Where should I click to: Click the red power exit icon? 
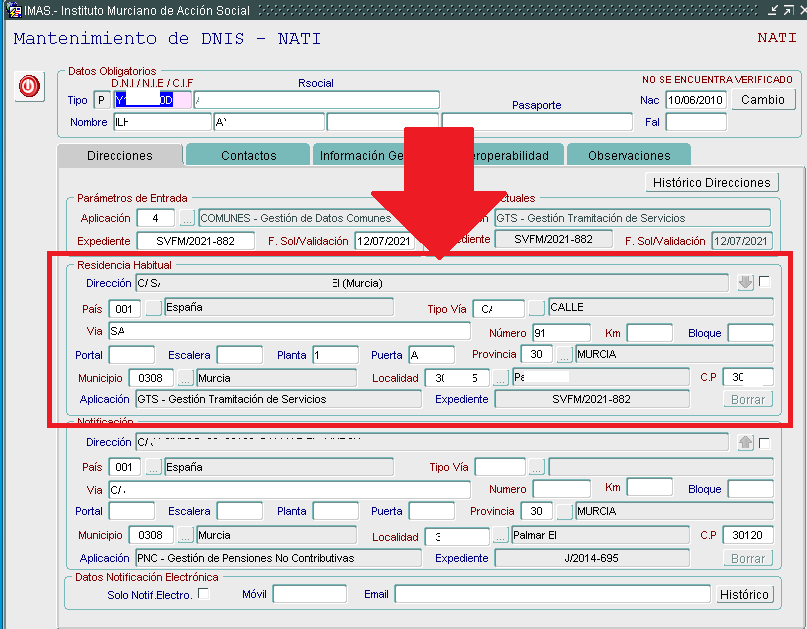point(29,87)
